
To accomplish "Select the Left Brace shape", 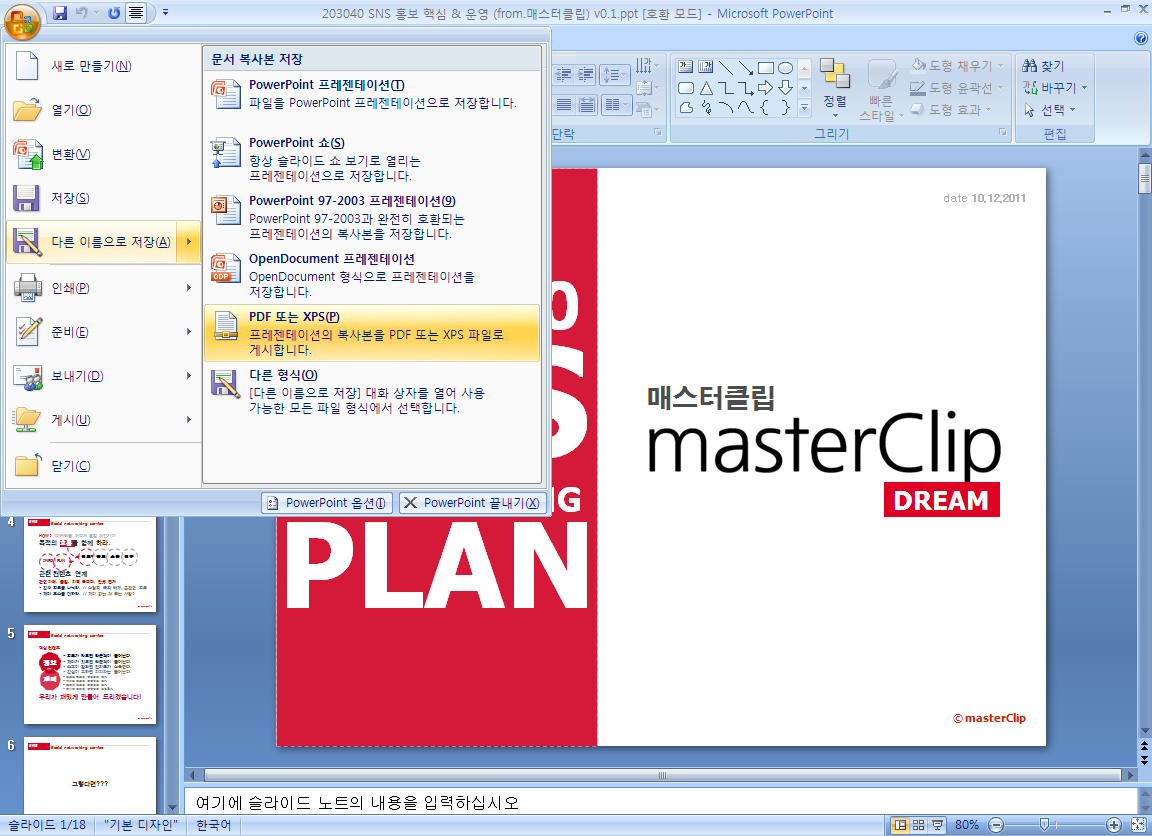I will point(766,108).
